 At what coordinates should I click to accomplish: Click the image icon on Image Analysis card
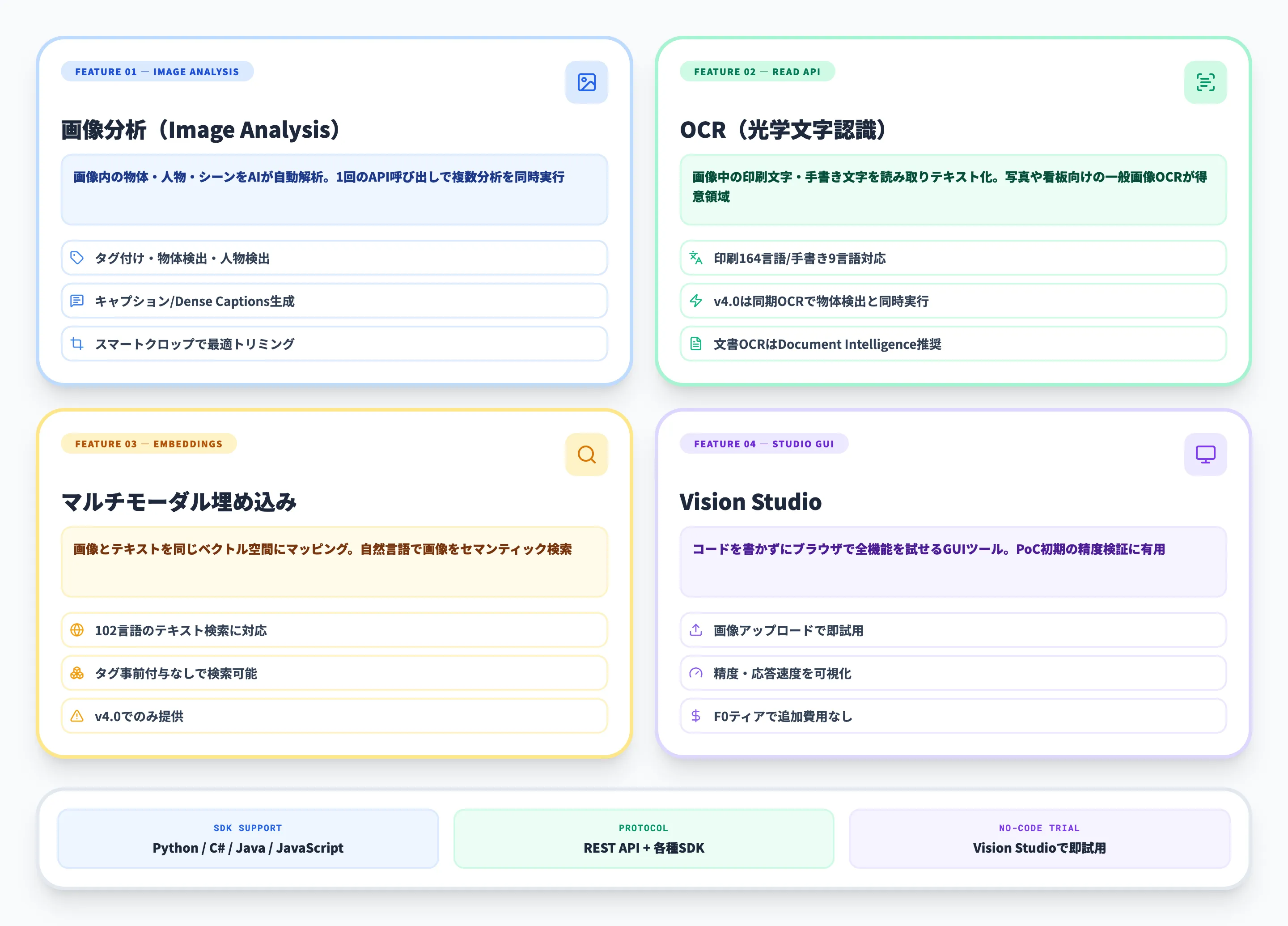pyautogui.click(x=587, y=82)
